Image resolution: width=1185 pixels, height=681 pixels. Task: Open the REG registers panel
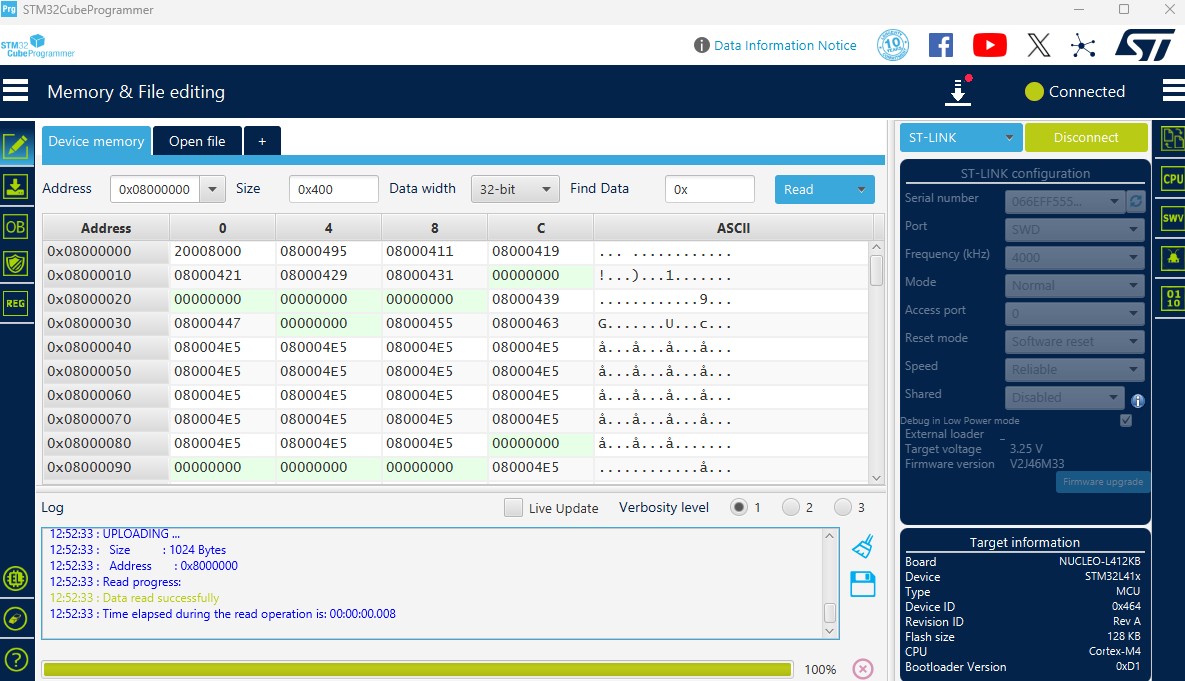[15, 303]
